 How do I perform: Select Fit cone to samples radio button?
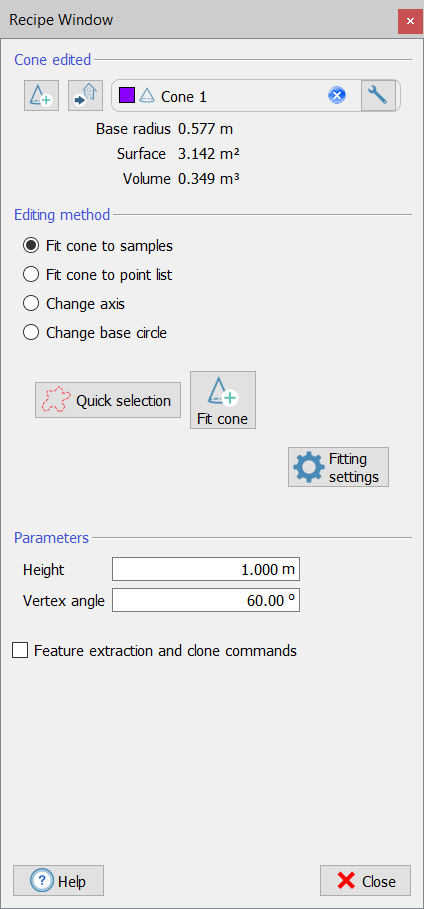(x=31, y=245)
